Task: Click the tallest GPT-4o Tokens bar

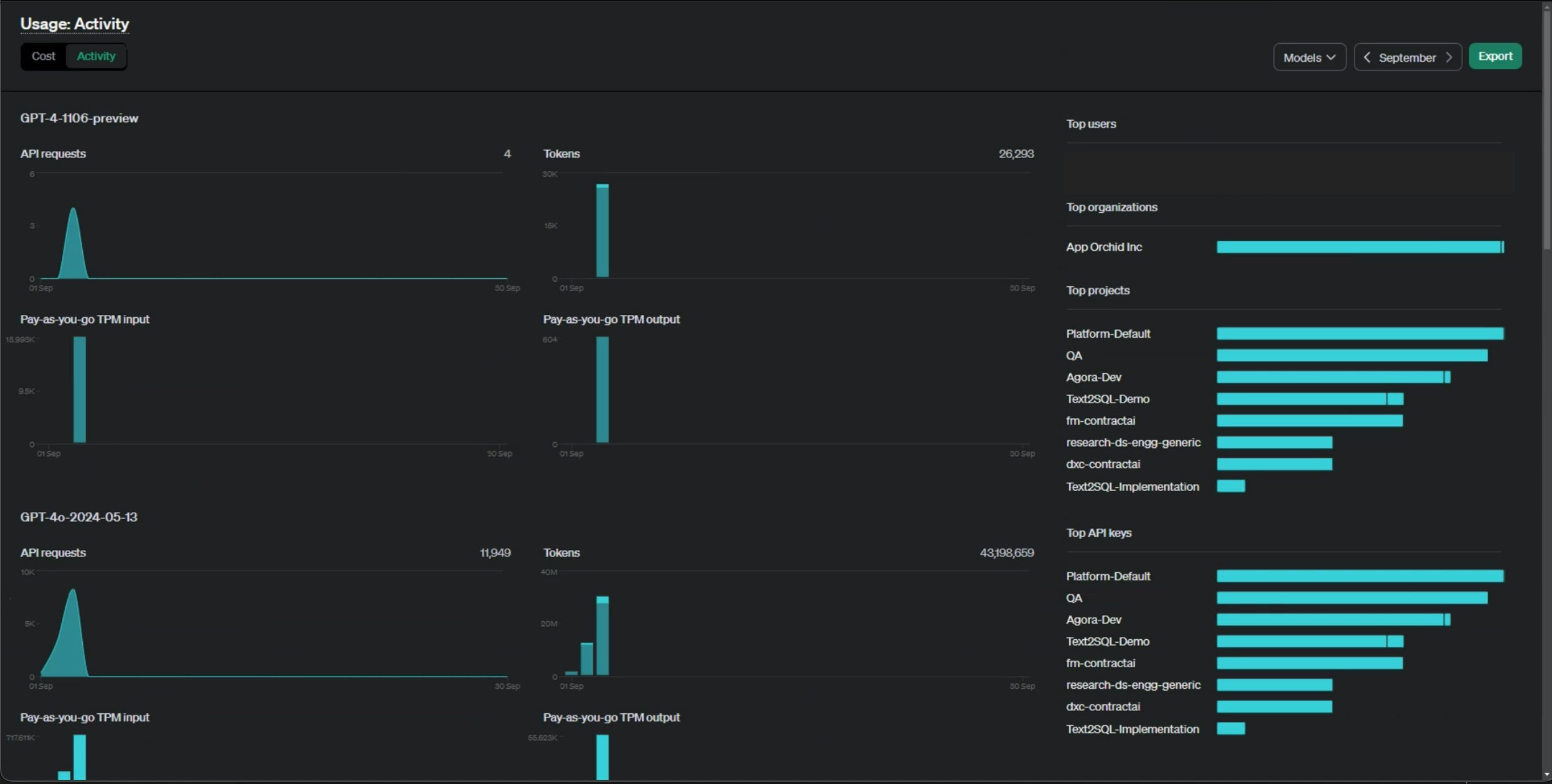Action: pyautogui.click(x=602, y=636)
